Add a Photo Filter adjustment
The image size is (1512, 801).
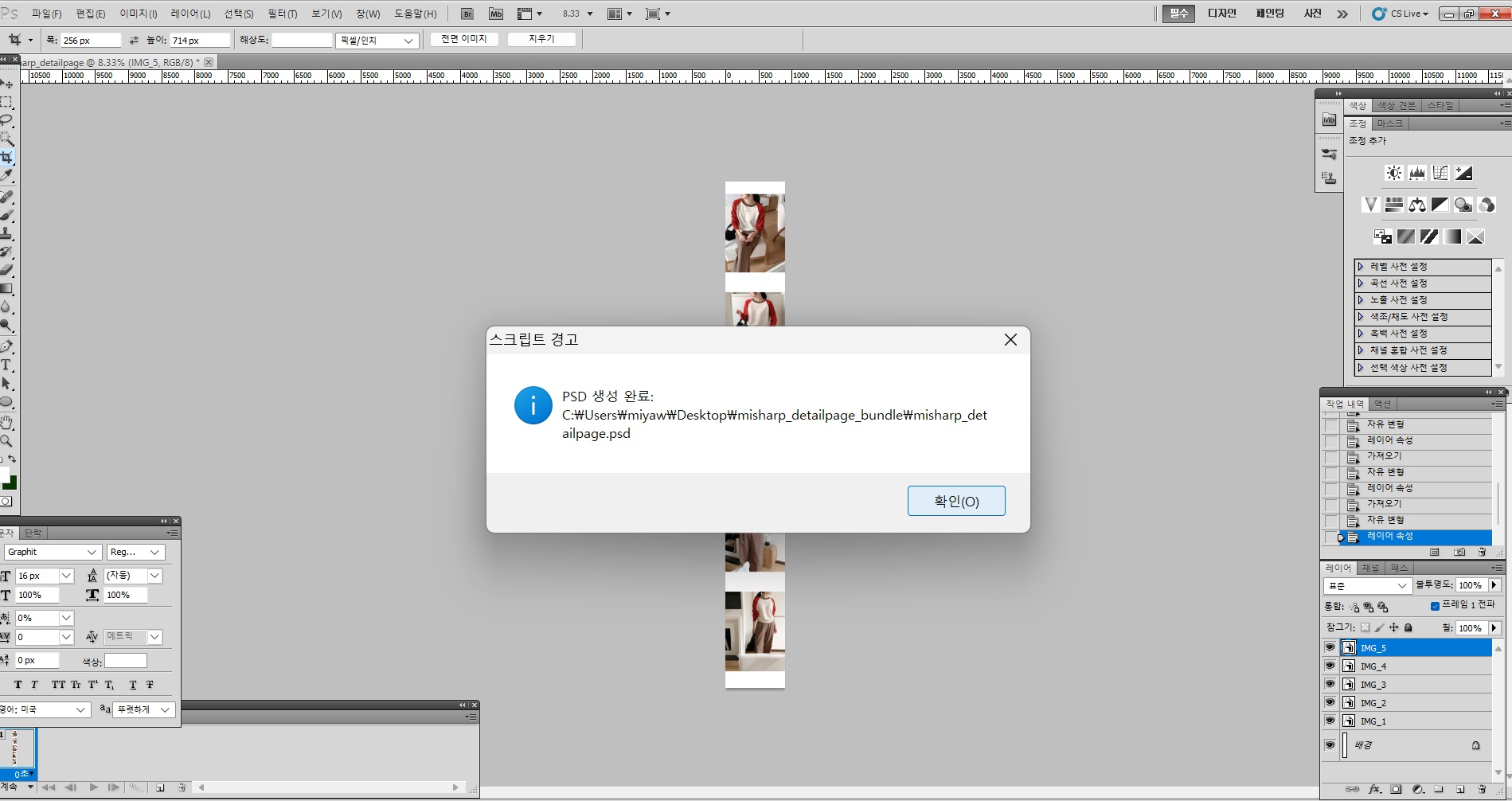pos(1463,205)
